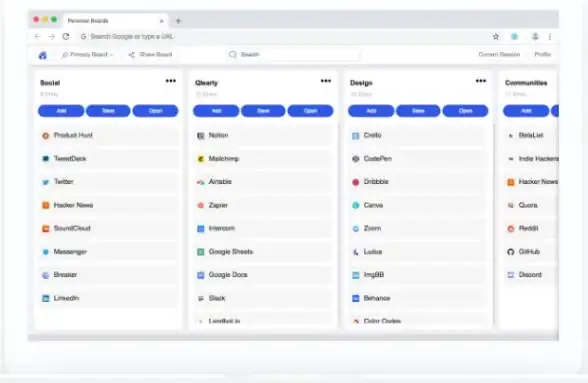
Task: Click the Quora icon
Action: [510, 206]
